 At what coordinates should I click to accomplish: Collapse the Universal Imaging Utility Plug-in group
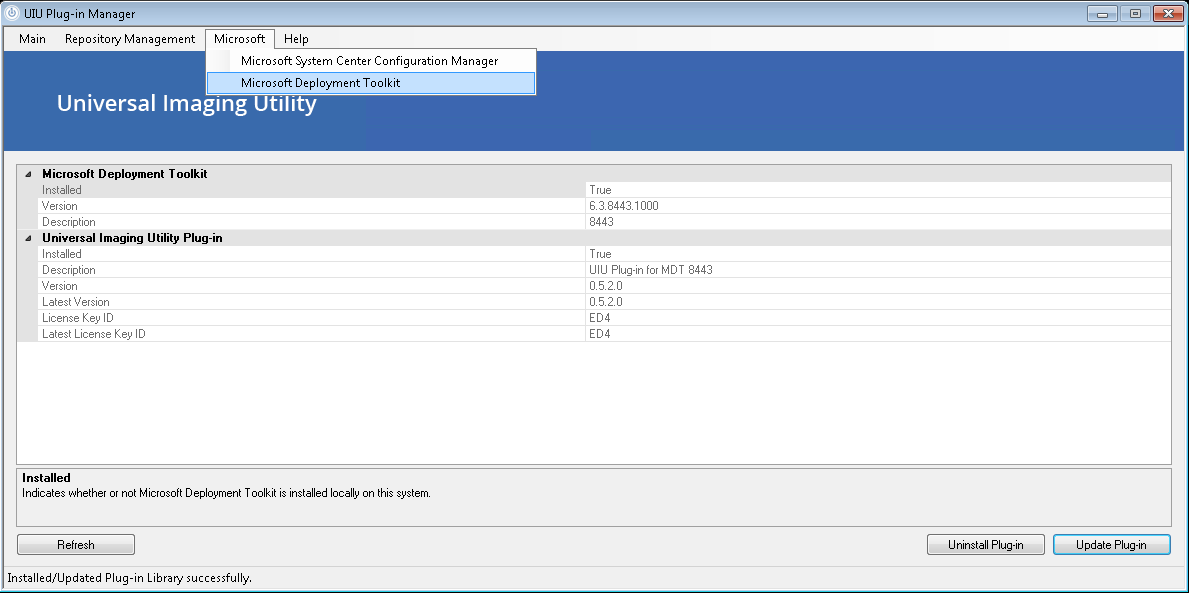coord(28,238)
